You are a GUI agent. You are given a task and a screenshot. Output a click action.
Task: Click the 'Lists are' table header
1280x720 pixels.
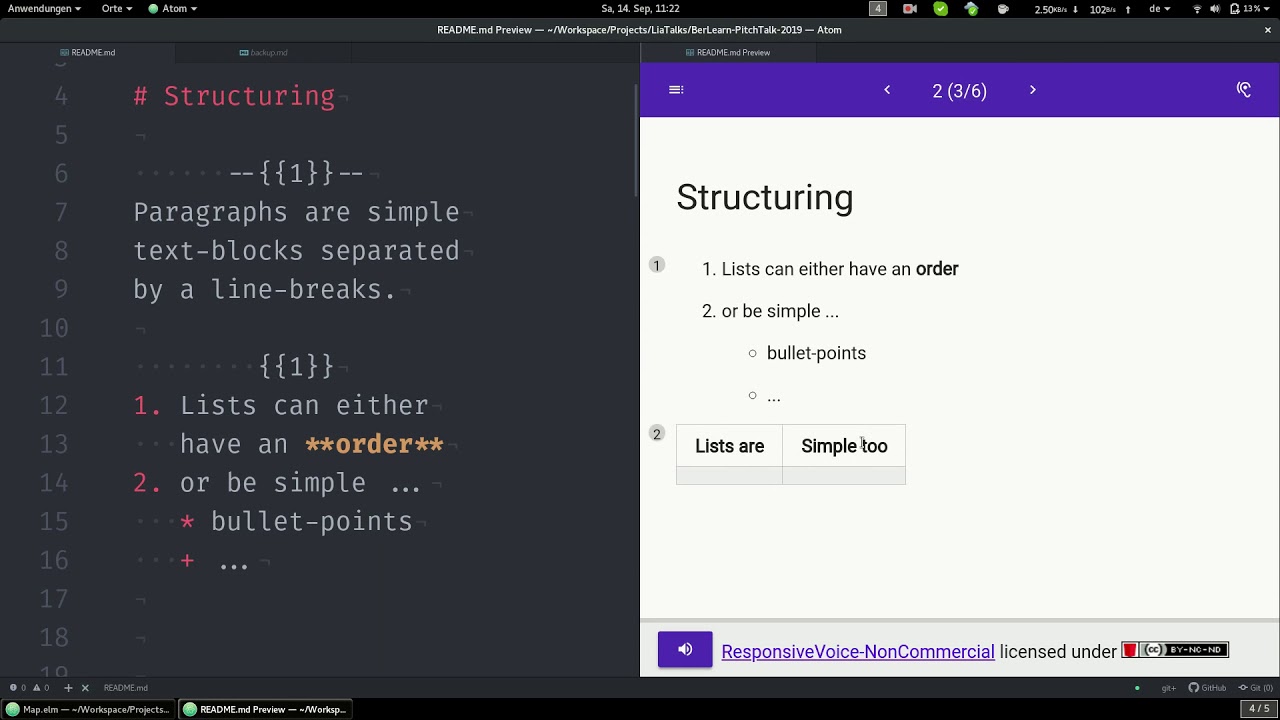click(x=729, y=446)
